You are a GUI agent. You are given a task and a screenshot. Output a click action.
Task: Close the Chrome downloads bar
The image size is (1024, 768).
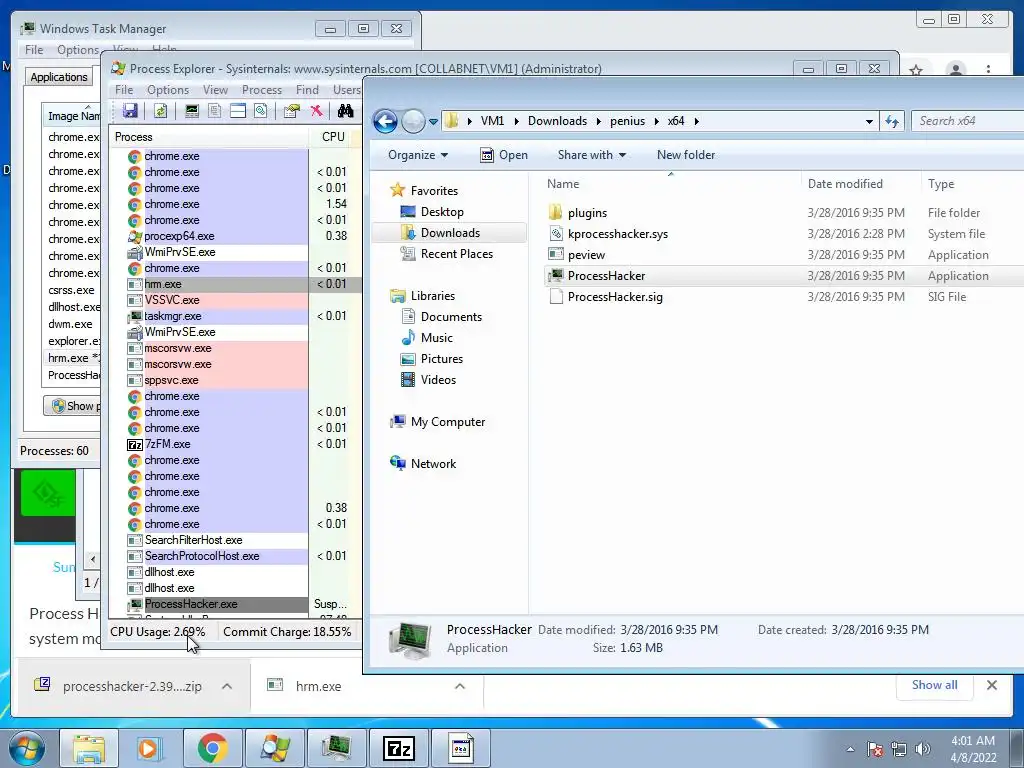pyautogui.click(x=992, y=685)
